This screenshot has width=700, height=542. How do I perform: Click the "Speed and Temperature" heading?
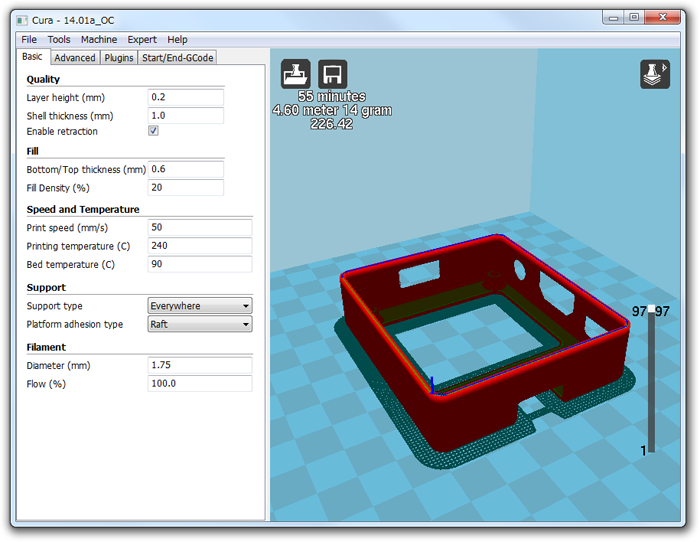pos(83,209)
